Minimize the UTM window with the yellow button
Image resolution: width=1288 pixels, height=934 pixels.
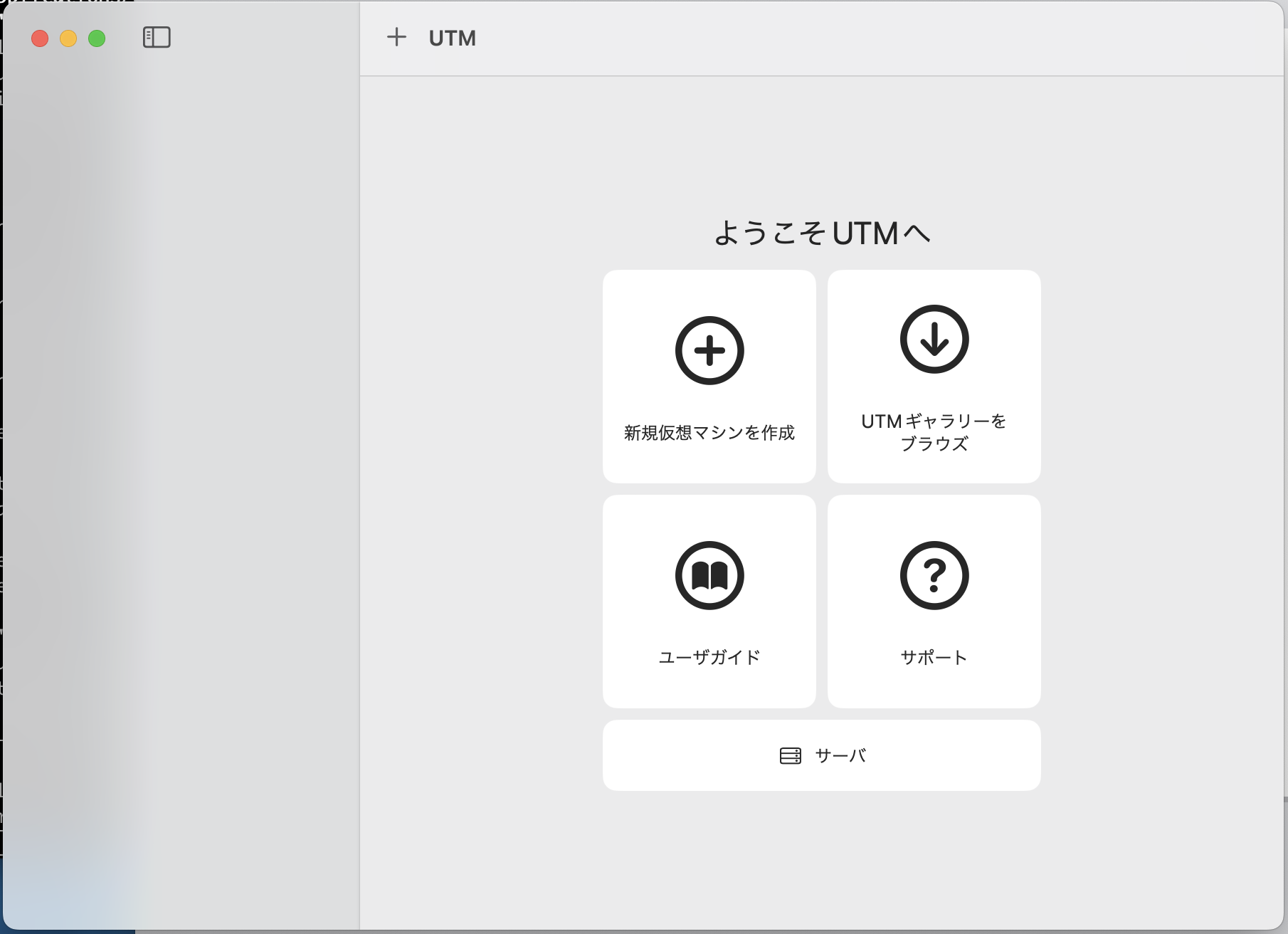[x=68, y=38]
